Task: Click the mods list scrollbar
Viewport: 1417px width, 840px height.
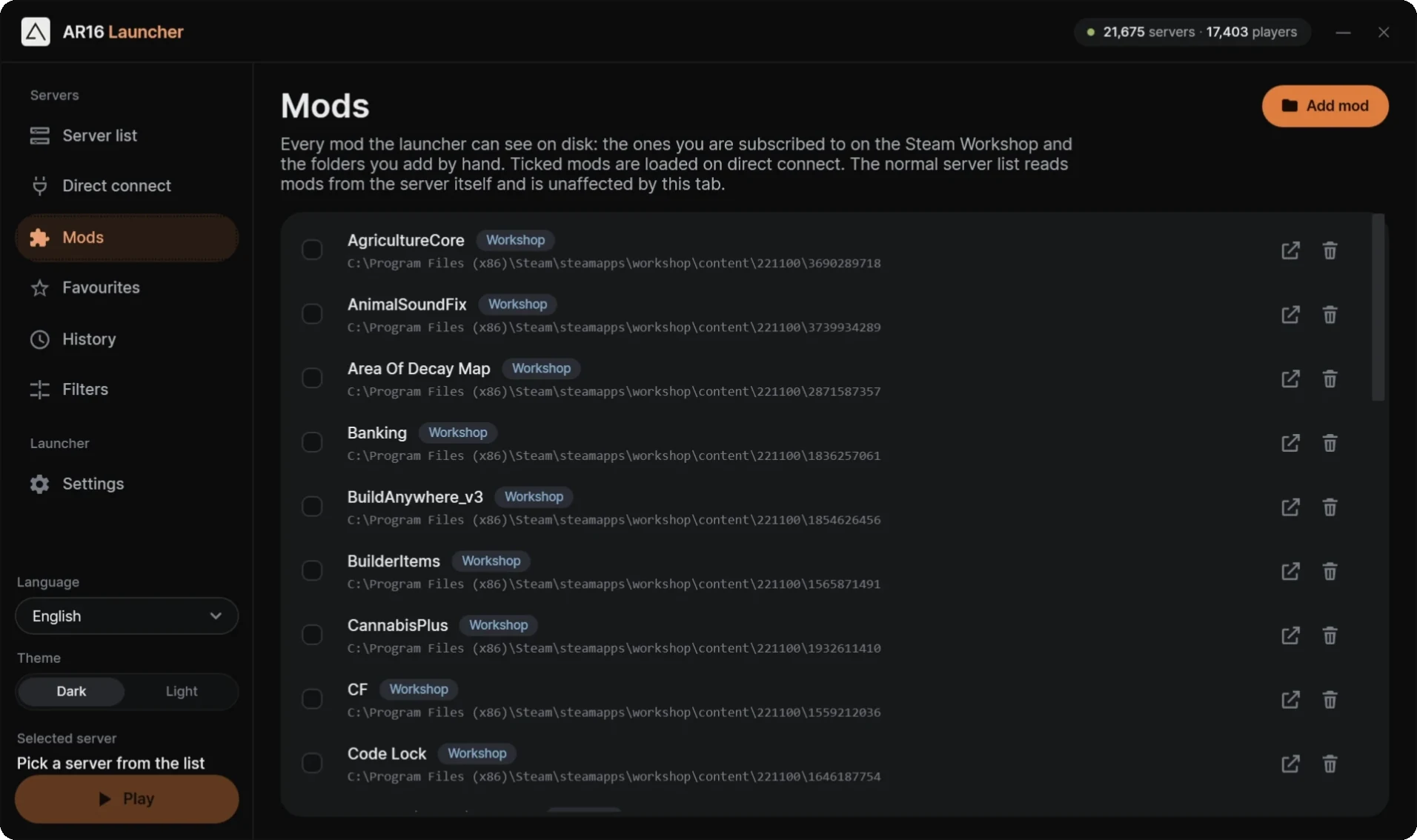Action: click(1378, 307)
